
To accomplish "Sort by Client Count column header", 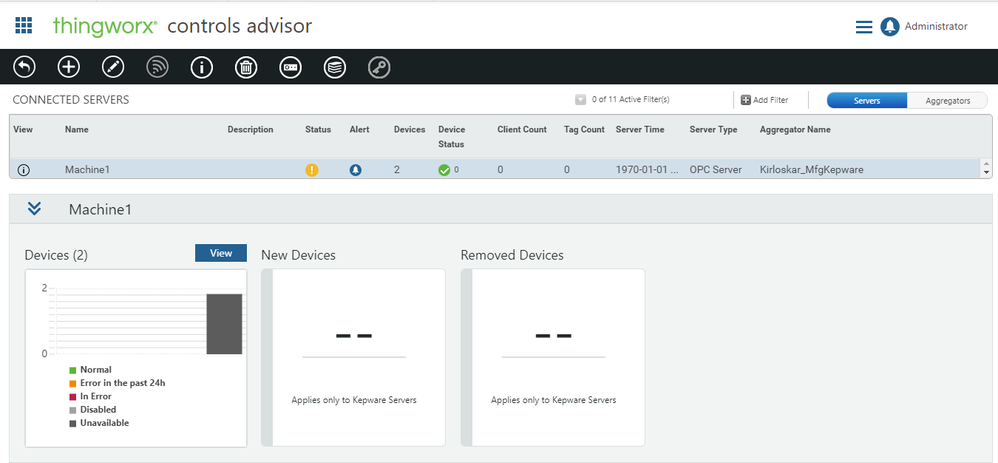I will [522, 129].
